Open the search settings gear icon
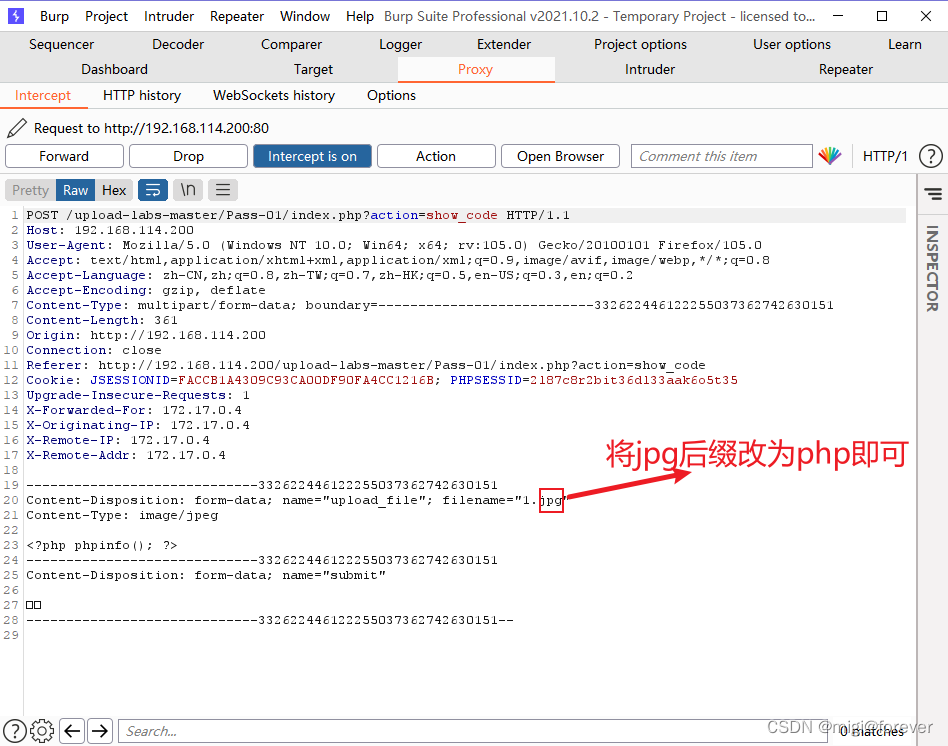The height and width of the screenshot is (746, 948). tap(42, 731)
